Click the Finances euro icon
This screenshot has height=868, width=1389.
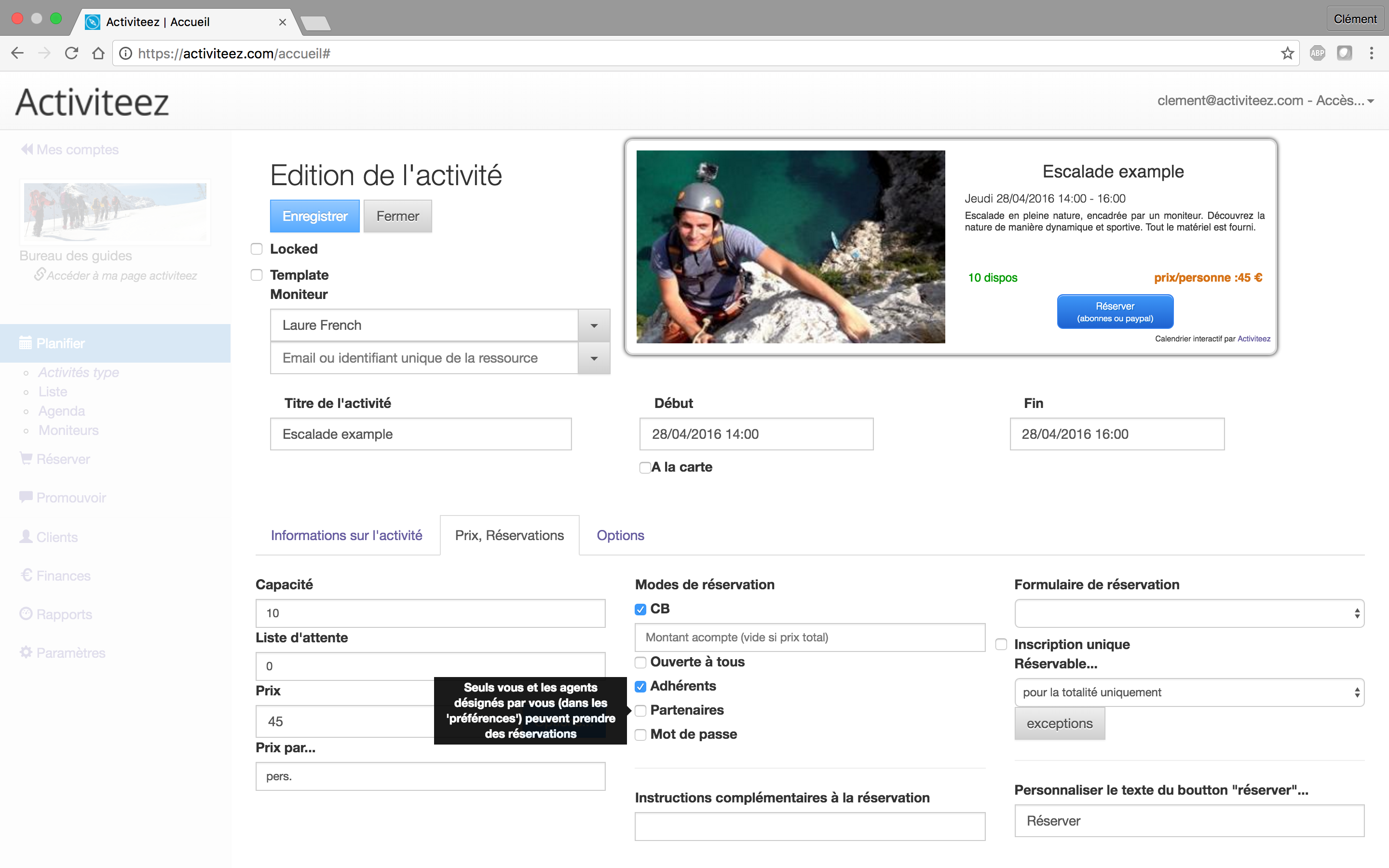27,575
